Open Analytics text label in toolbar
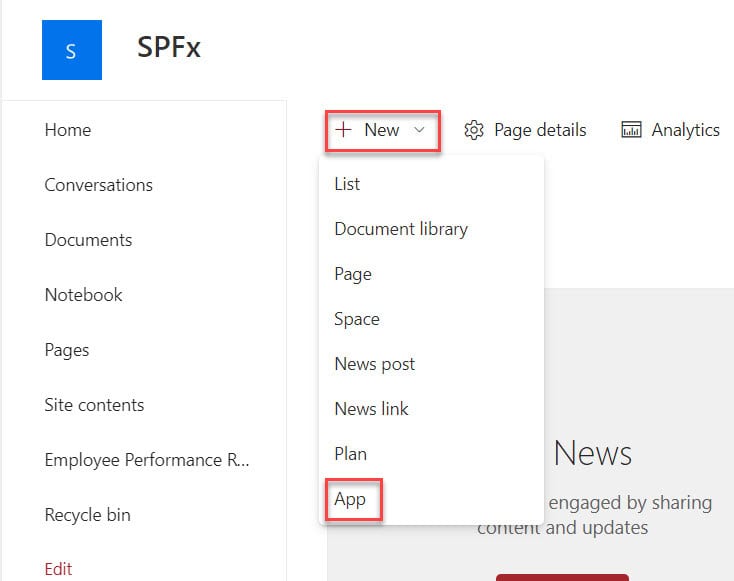 (685, 130)
